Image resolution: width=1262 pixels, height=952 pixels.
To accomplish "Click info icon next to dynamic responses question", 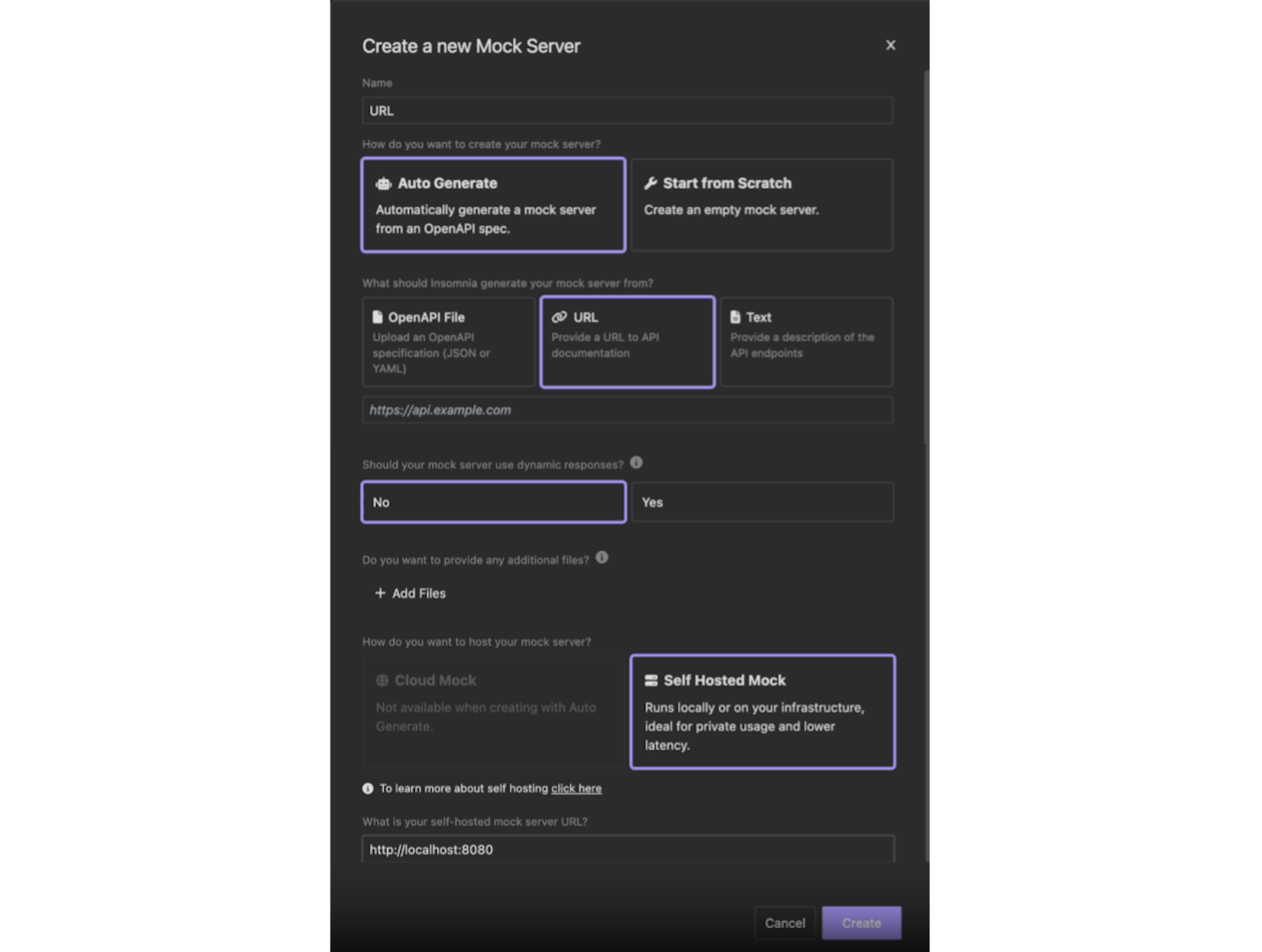I will [x=636, y=463].
